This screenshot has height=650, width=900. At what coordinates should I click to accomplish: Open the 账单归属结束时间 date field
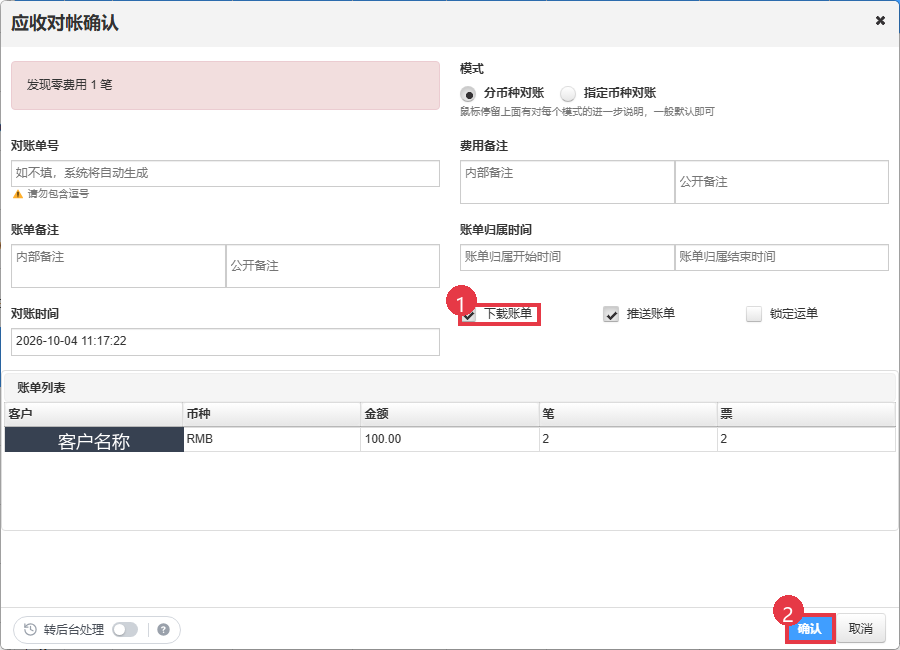pos(782,257)
